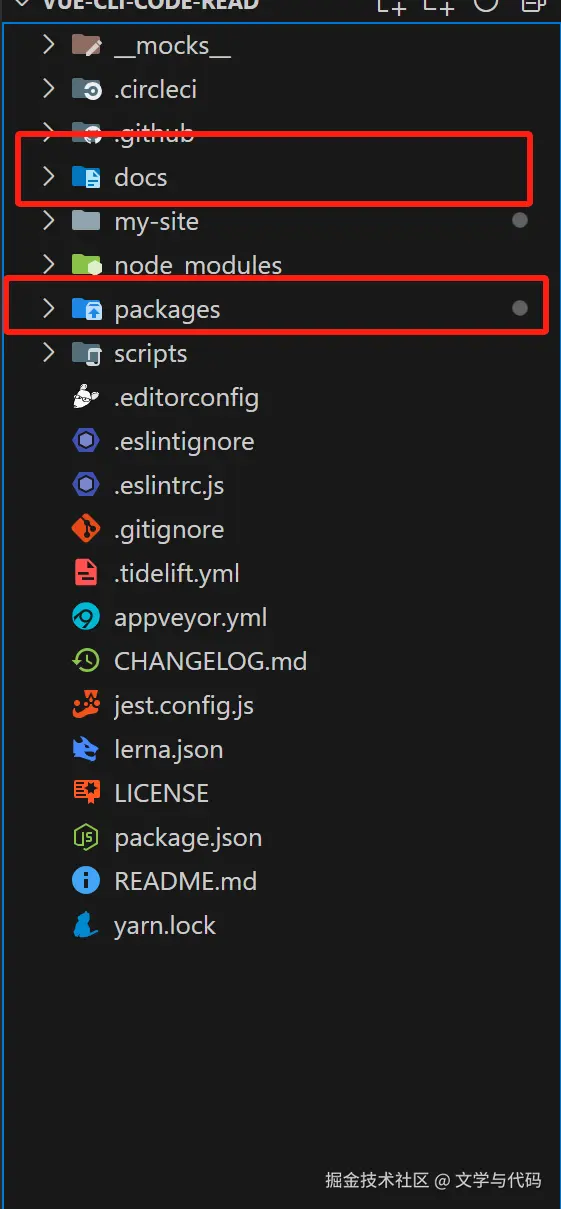Click the lerna.json dragon icon
Image resolution: width=561 pixels, height=1209 pixels.
[87, 750]
